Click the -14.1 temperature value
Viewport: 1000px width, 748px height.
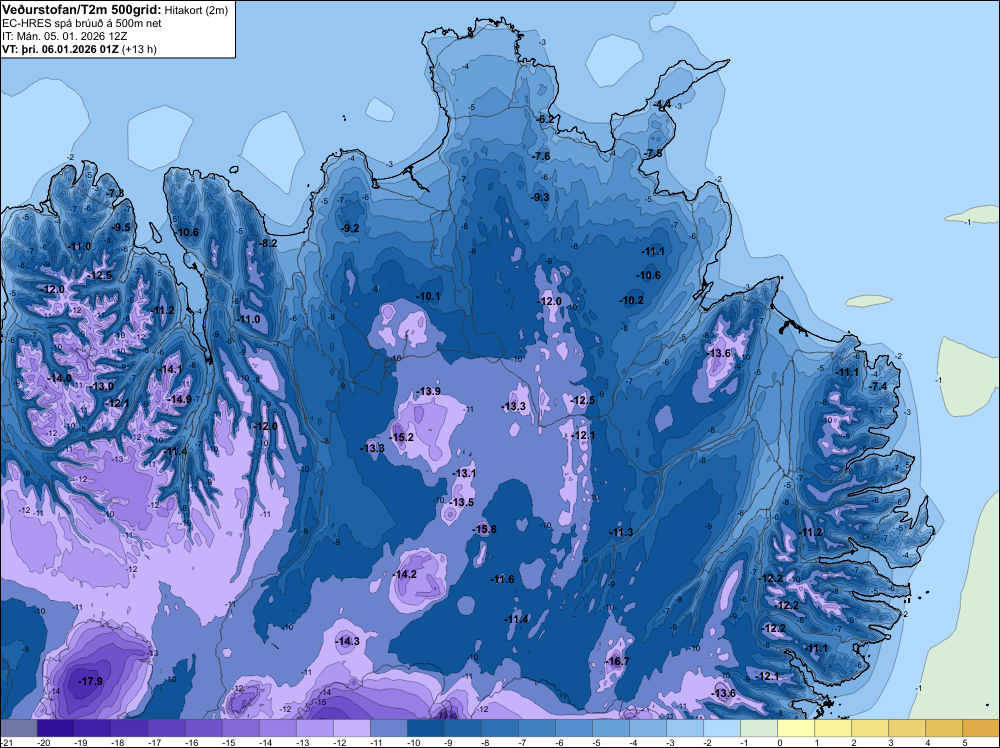[170, 369]
